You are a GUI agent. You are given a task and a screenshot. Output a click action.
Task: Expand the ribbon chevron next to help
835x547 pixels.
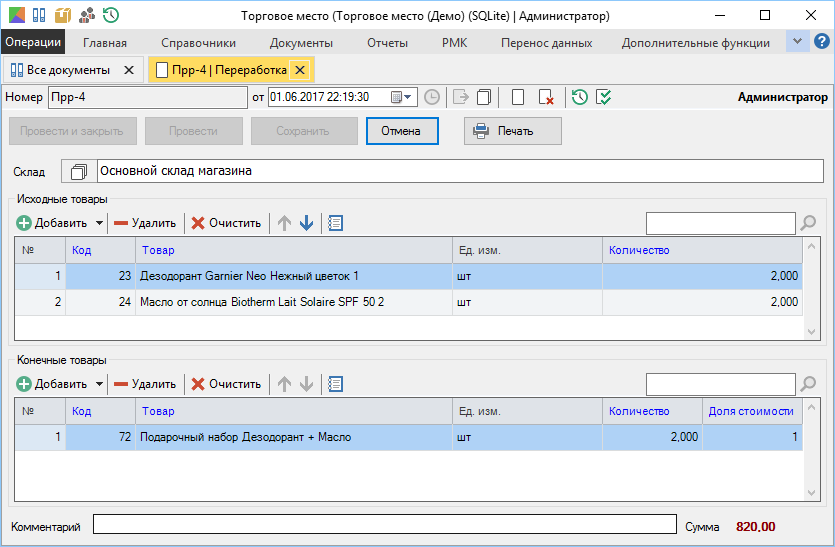797,41
